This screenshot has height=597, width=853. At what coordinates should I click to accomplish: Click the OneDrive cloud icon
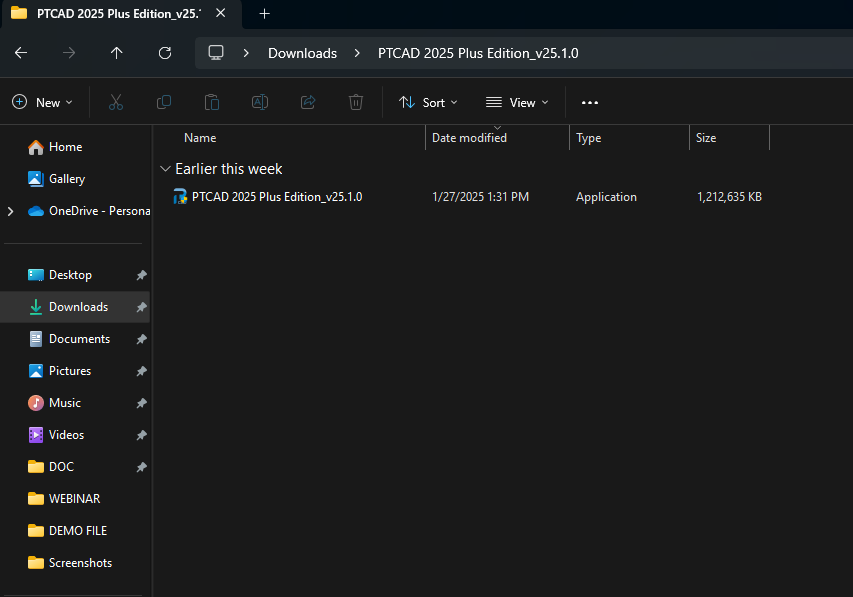coord(36,211)
